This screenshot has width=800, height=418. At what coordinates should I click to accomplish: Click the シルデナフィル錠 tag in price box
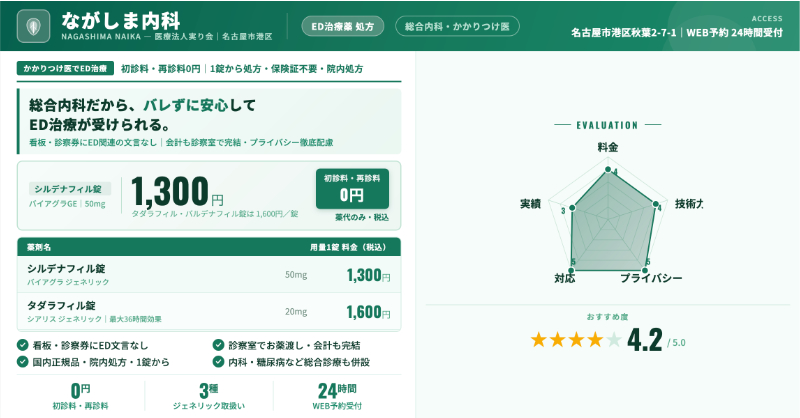[x=68, y=187]
